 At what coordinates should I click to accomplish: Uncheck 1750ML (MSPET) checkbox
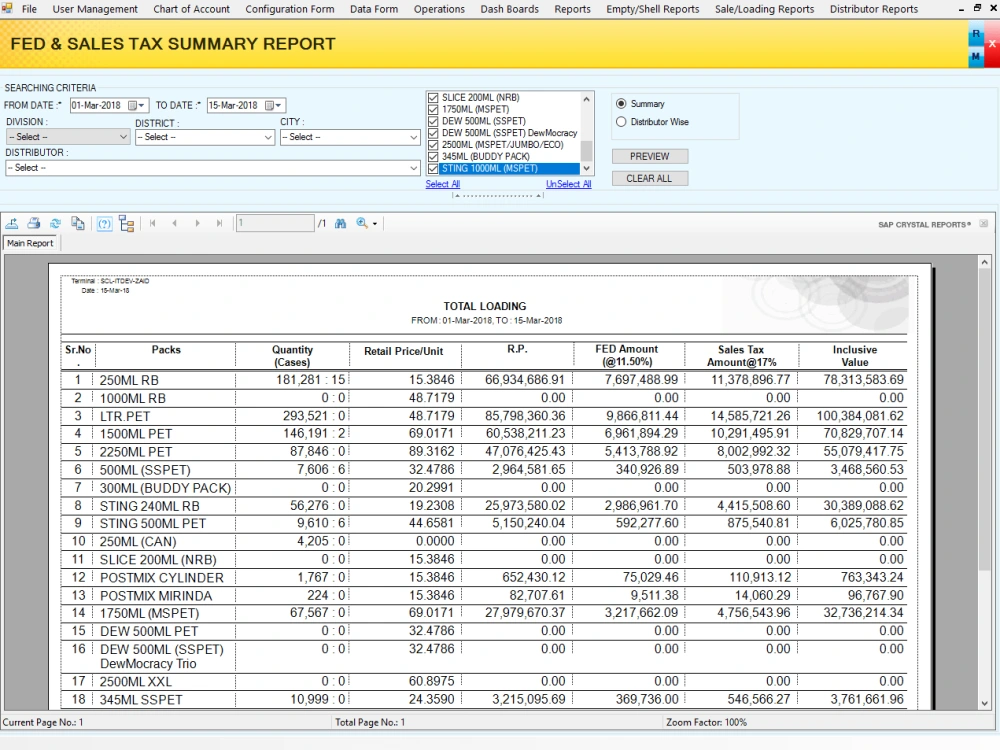click(434, 110)
